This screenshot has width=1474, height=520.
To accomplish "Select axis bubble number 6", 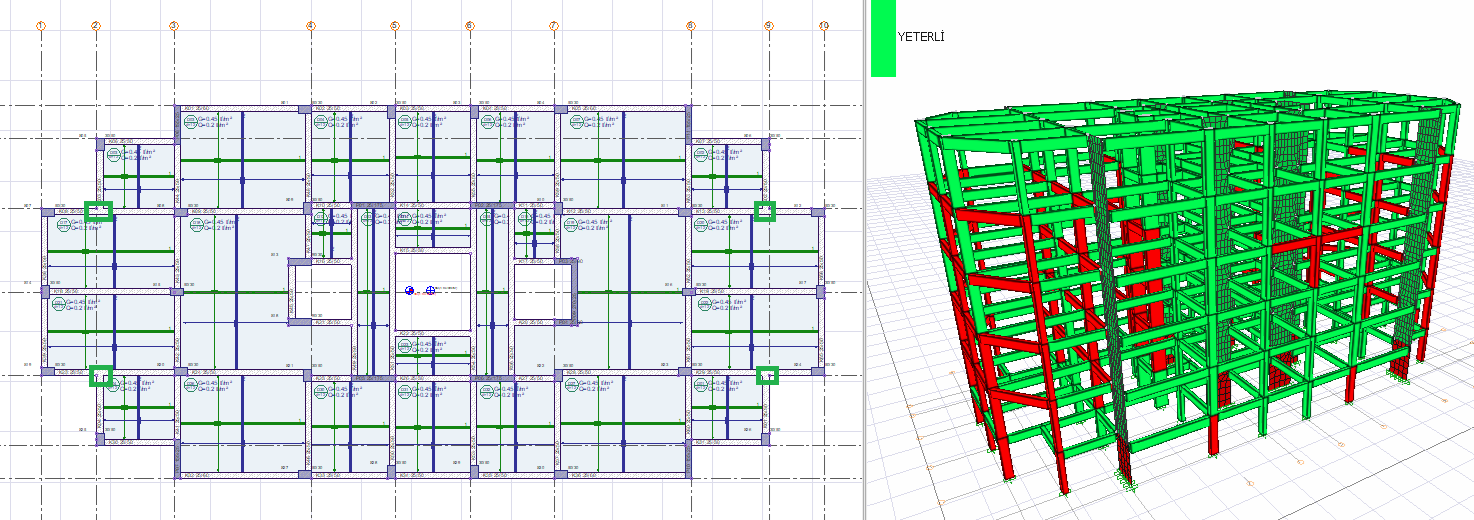I will click(470, 26).
